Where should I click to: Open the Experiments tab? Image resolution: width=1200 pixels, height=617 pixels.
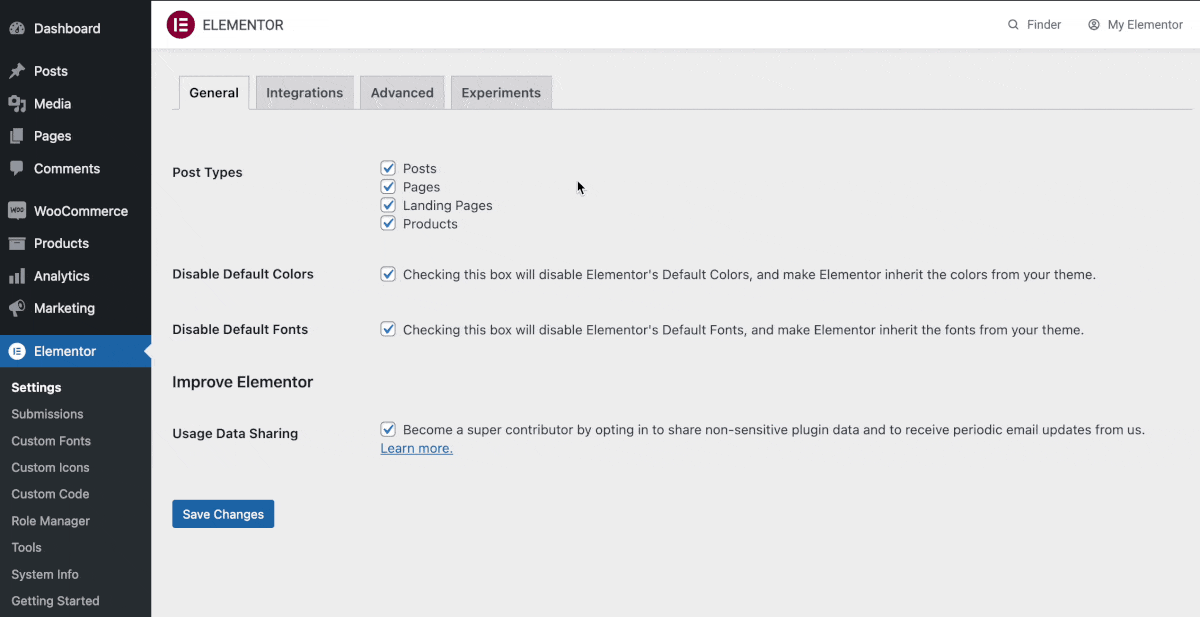point(501,93)
